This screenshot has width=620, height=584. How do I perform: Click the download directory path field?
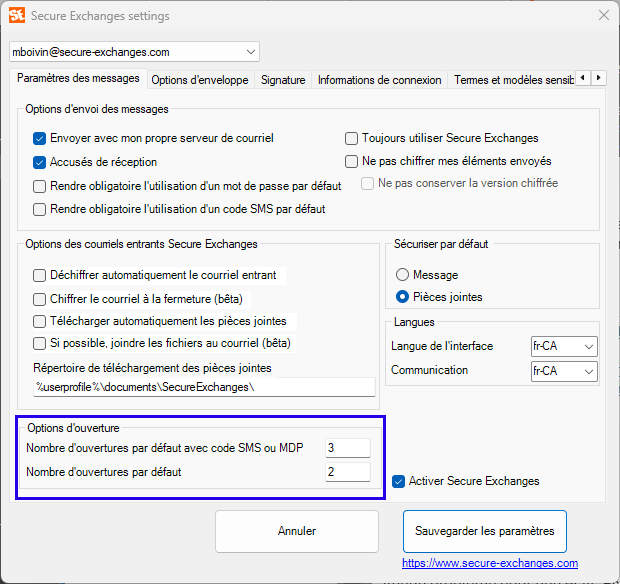click(204, 387)
